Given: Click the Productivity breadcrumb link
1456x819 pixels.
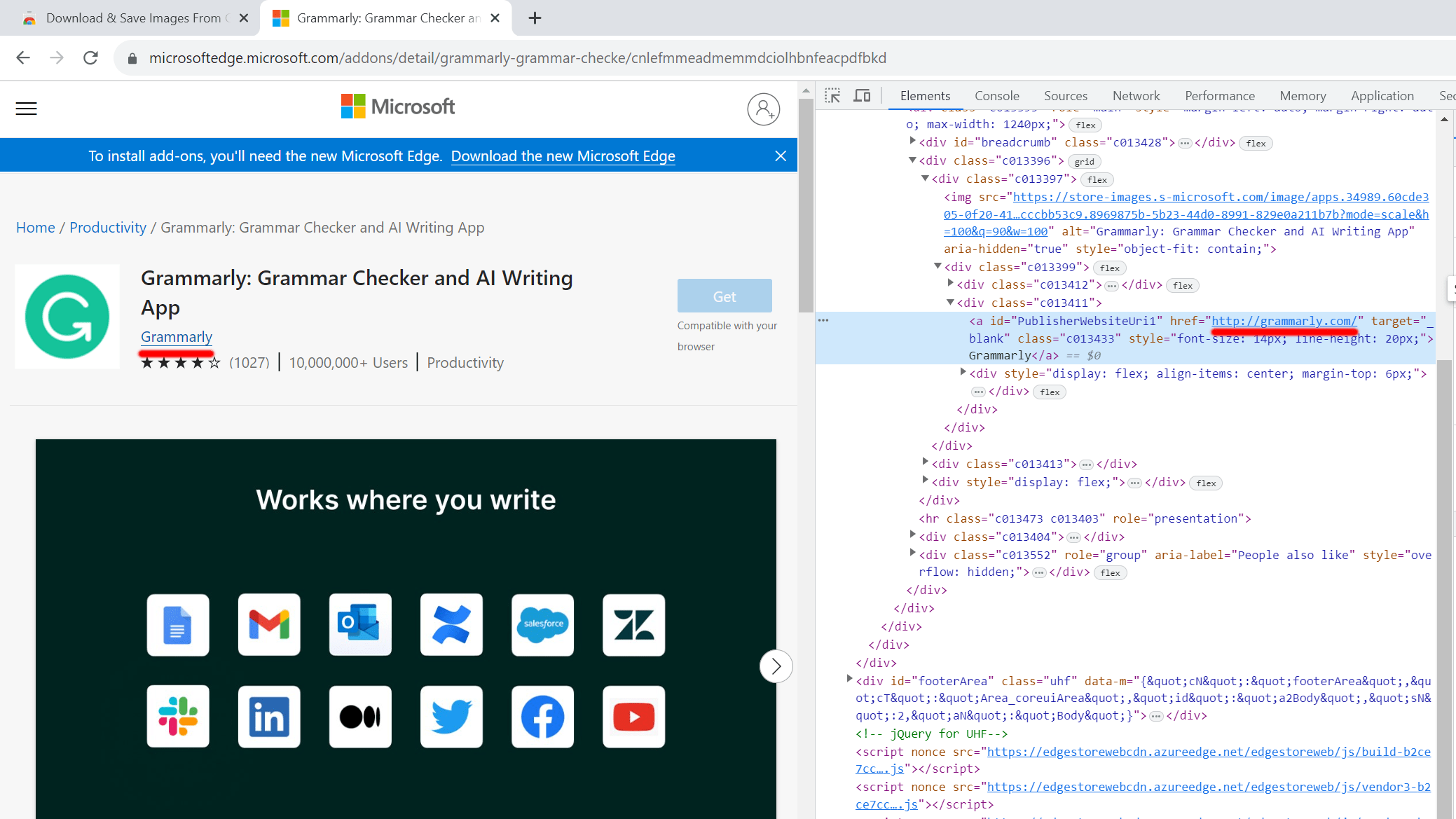Looking at the screenshot, I should [x=108, y=228].
